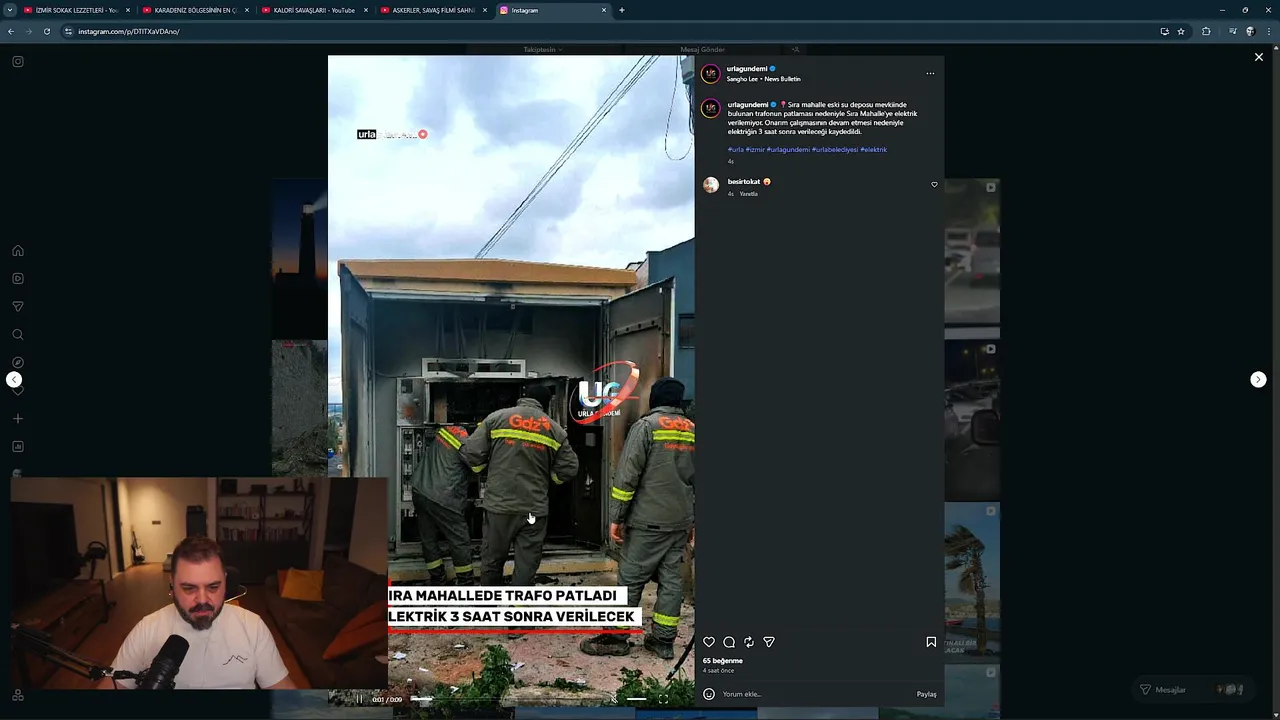Reload the Instagram page

[47, 31]
